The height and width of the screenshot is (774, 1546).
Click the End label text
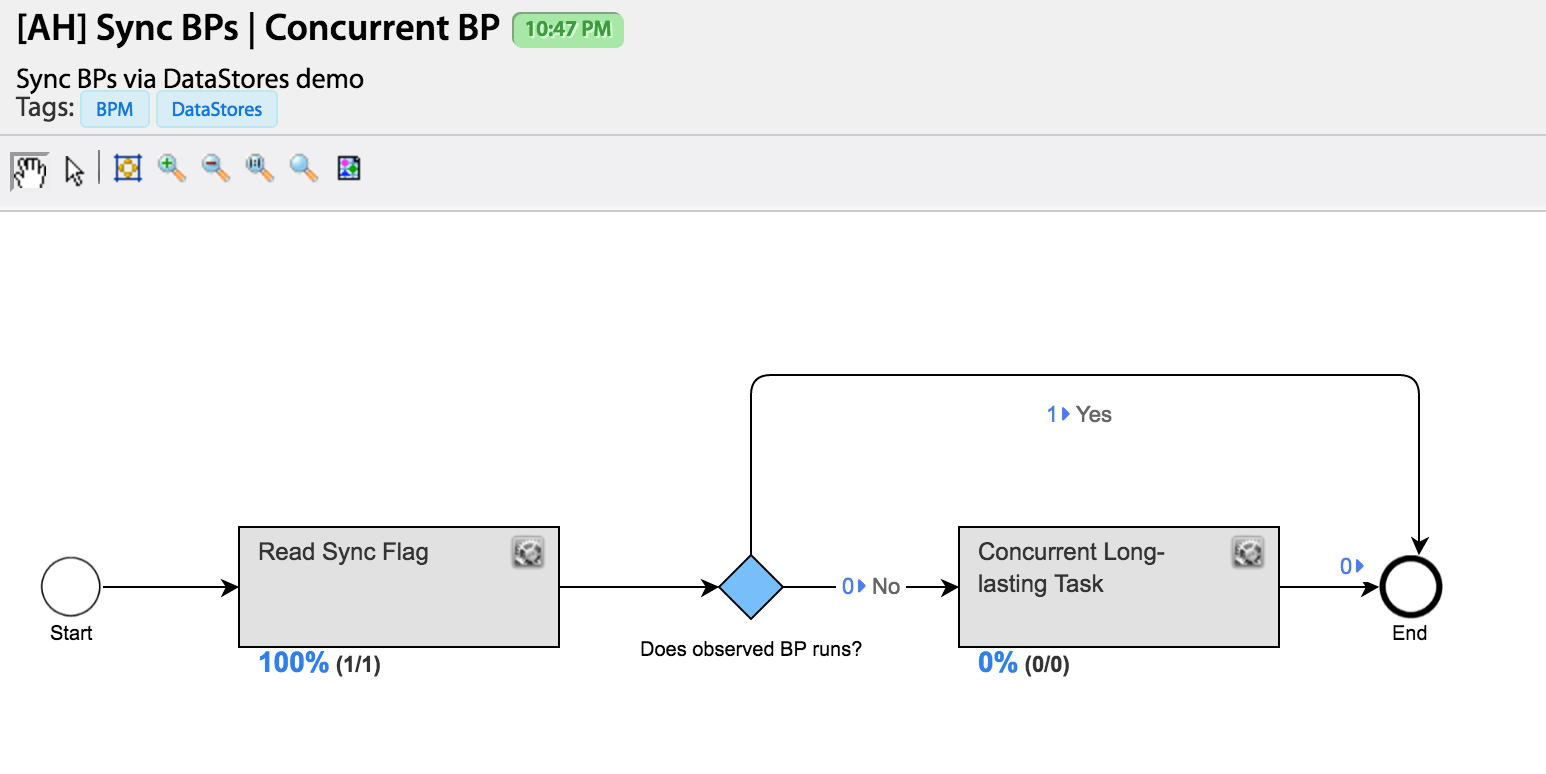[1410, 633]
